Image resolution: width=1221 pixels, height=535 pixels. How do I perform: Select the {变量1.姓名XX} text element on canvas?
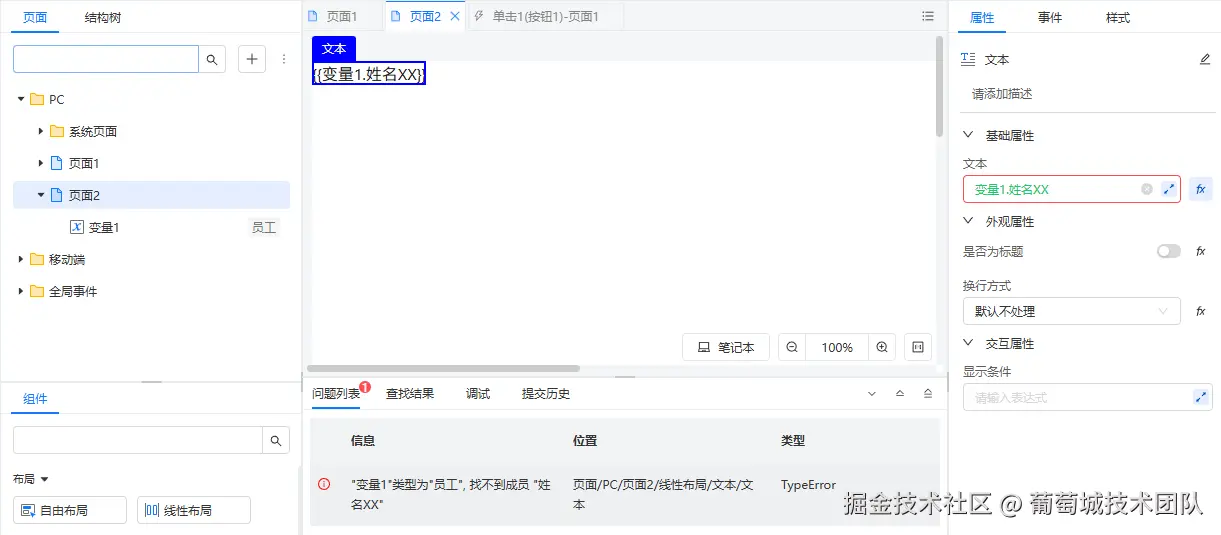point(369,74)
